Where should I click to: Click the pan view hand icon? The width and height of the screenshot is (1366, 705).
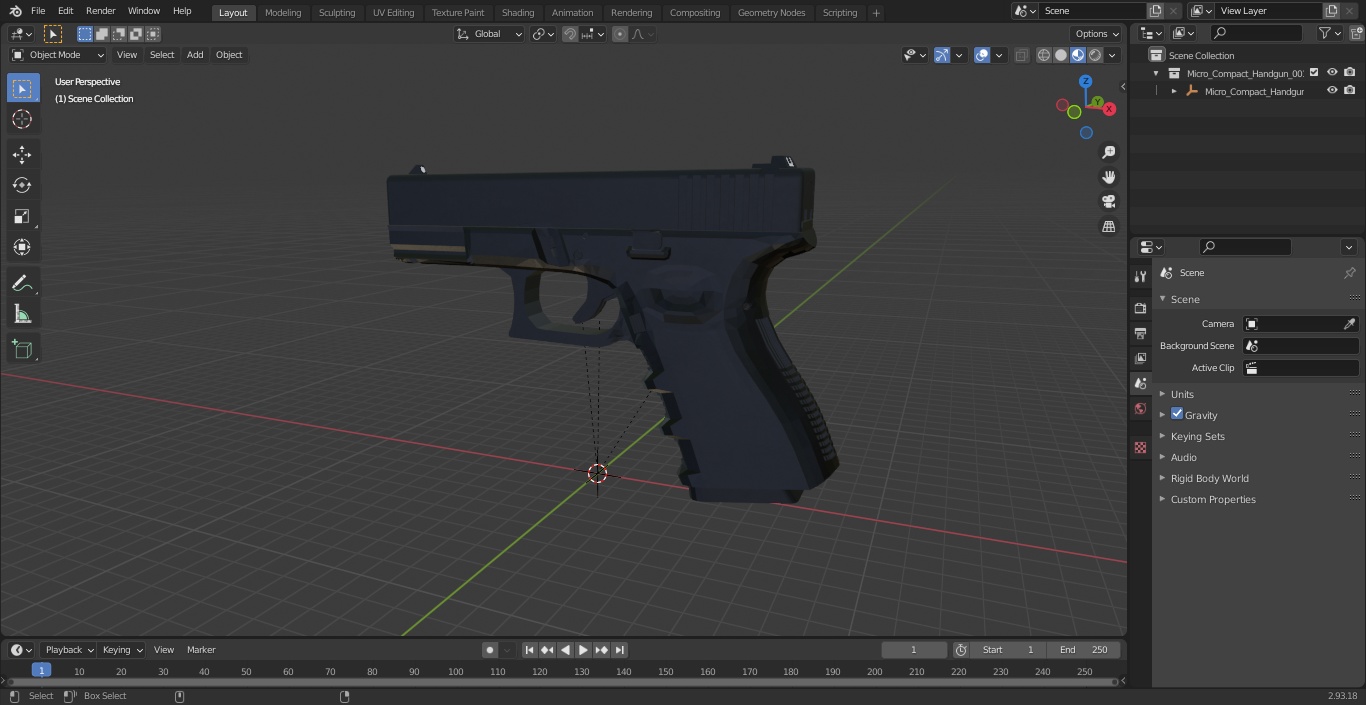click(1108, 177)
